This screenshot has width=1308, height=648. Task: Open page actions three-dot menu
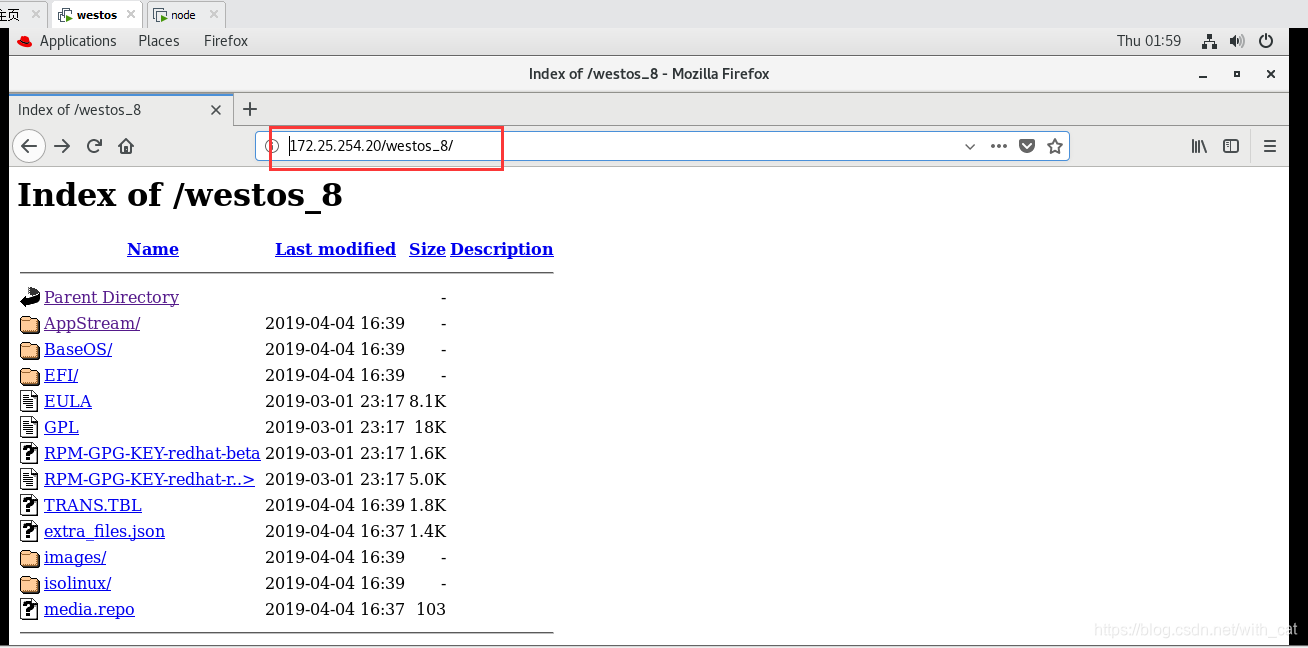[x=998, y=146]
